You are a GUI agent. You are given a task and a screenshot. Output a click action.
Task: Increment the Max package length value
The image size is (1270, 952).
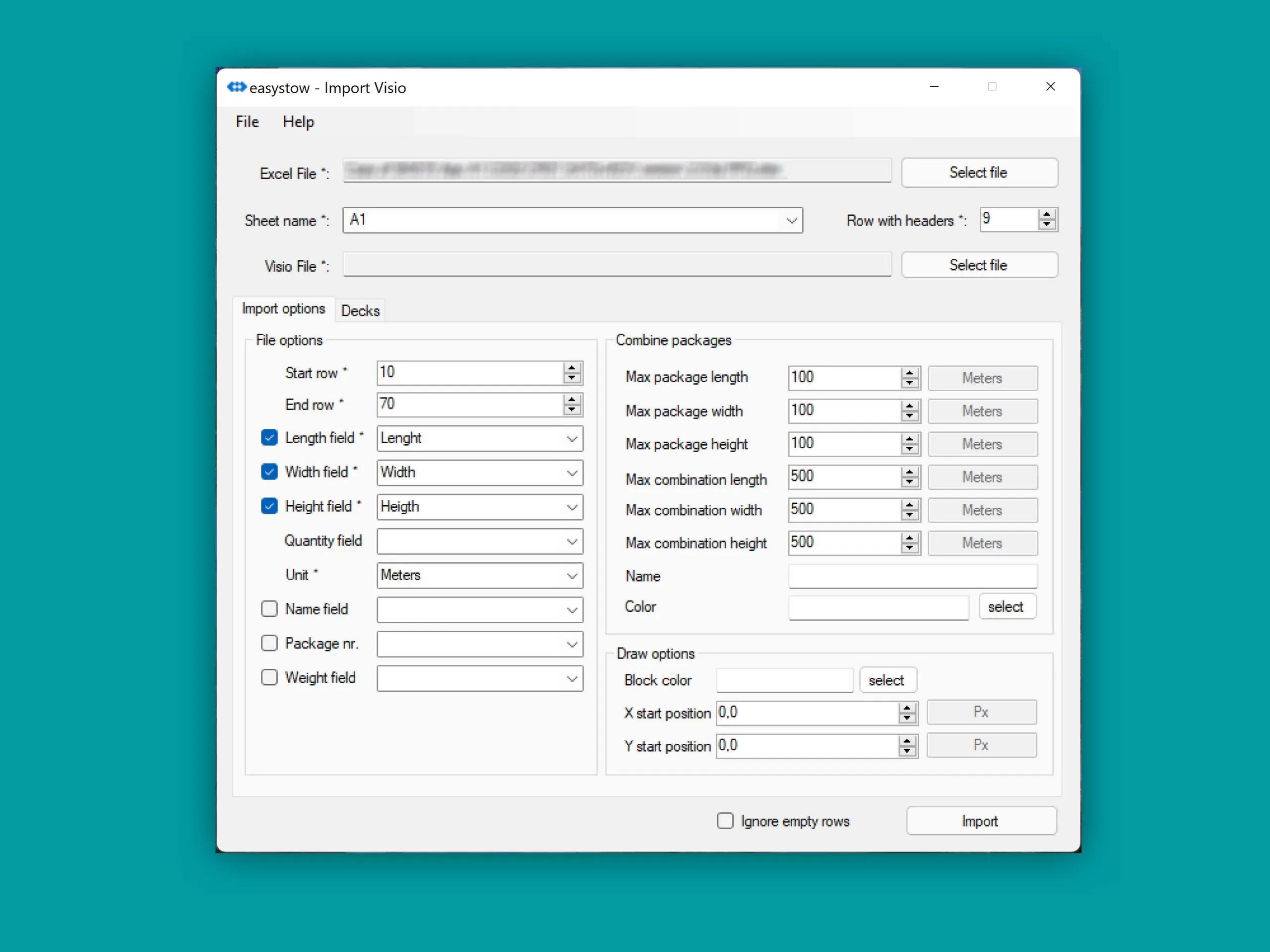click(x=909, y=372)
